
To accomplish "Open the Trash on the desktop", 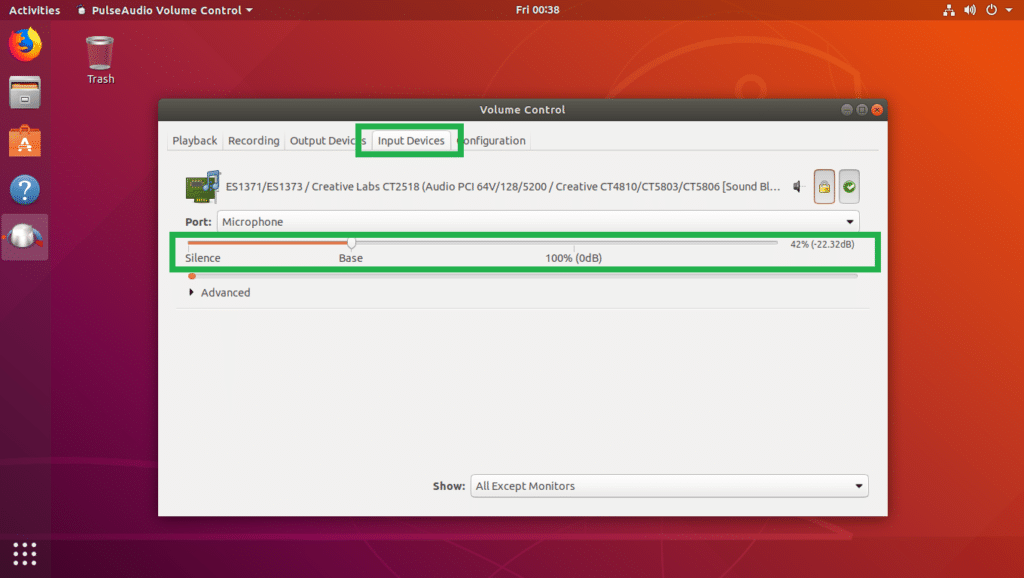I will (x=98, y=55).
